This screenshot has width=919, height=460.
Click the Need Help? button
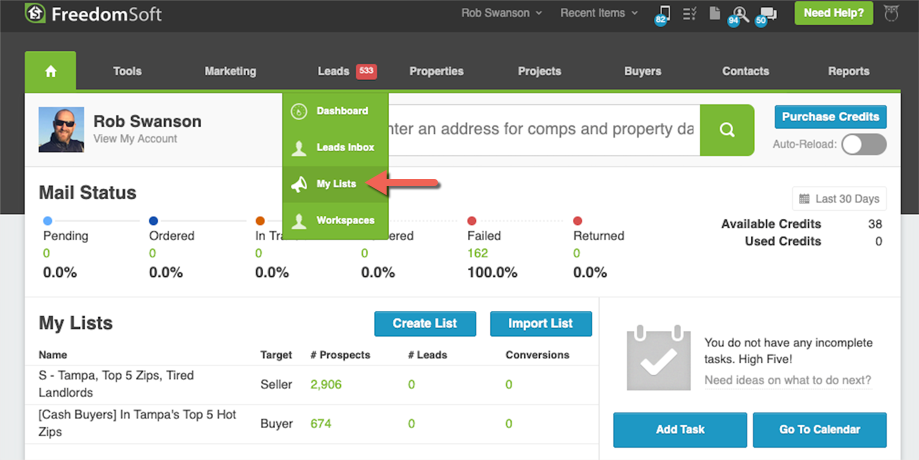[833, 13]
